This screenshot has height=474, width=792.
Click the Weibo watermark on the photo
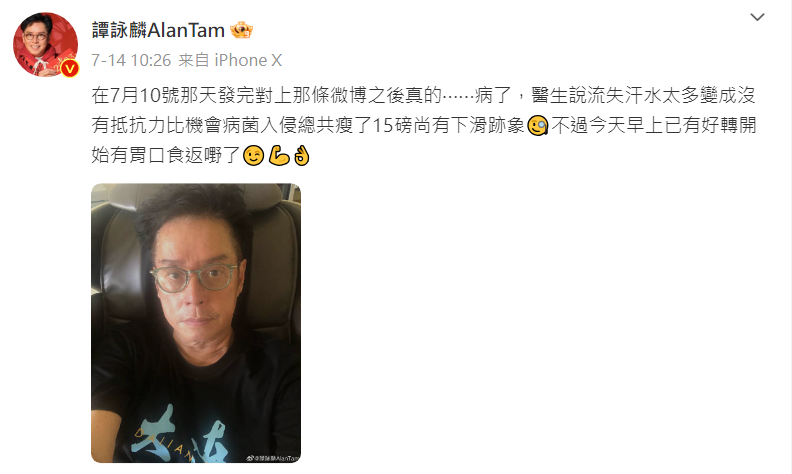[x=273, y=458]
